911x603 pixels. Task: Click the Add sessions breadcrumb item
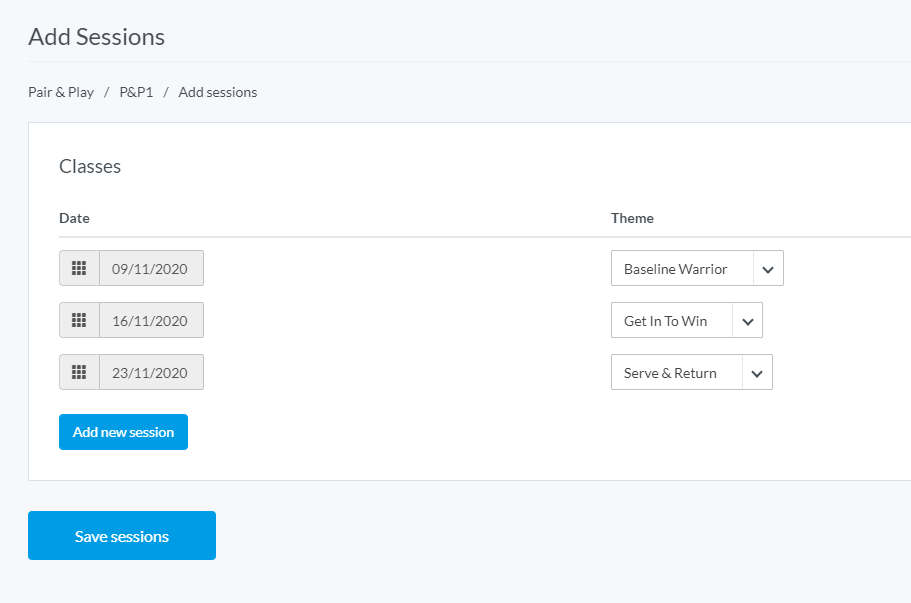click(217, 92)
